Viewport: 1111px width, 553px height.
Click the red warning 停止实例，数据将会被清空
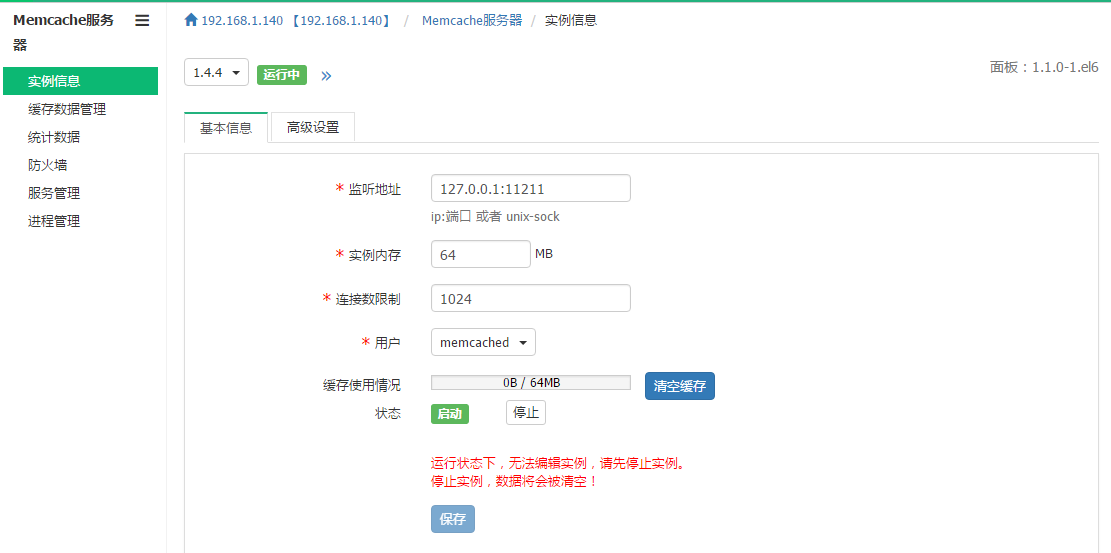pyautogui.click(x=514, y=481)
